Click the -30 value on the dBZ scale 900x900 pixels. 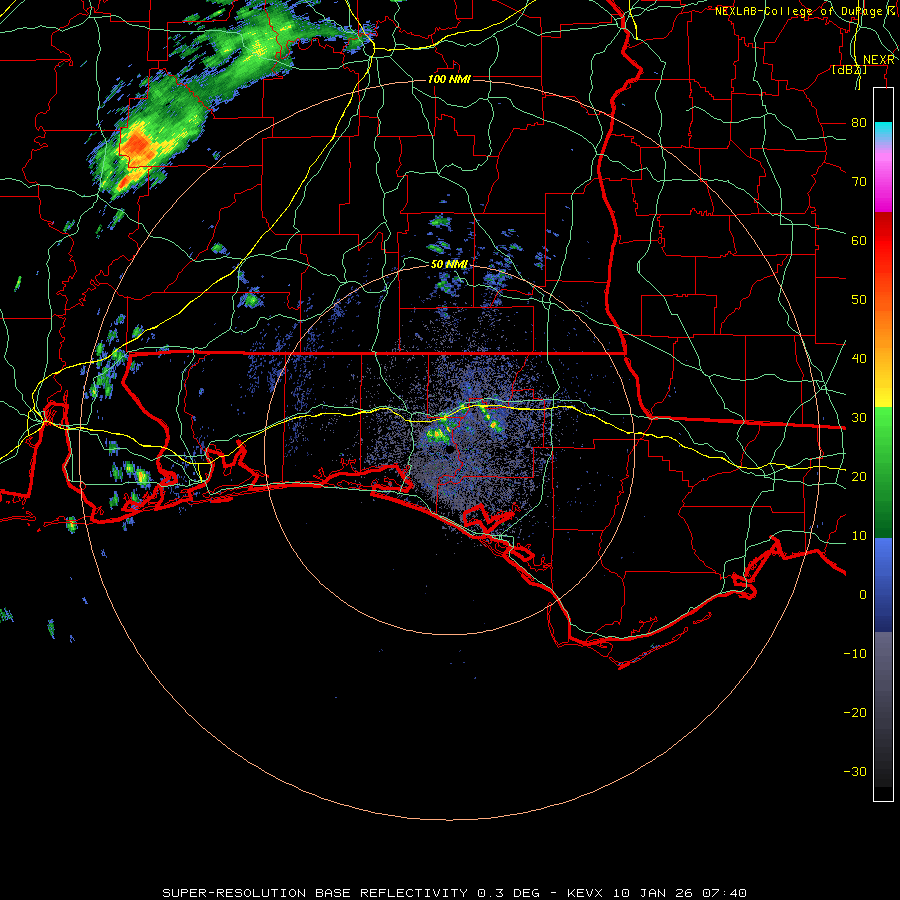[x=855, y=772]
